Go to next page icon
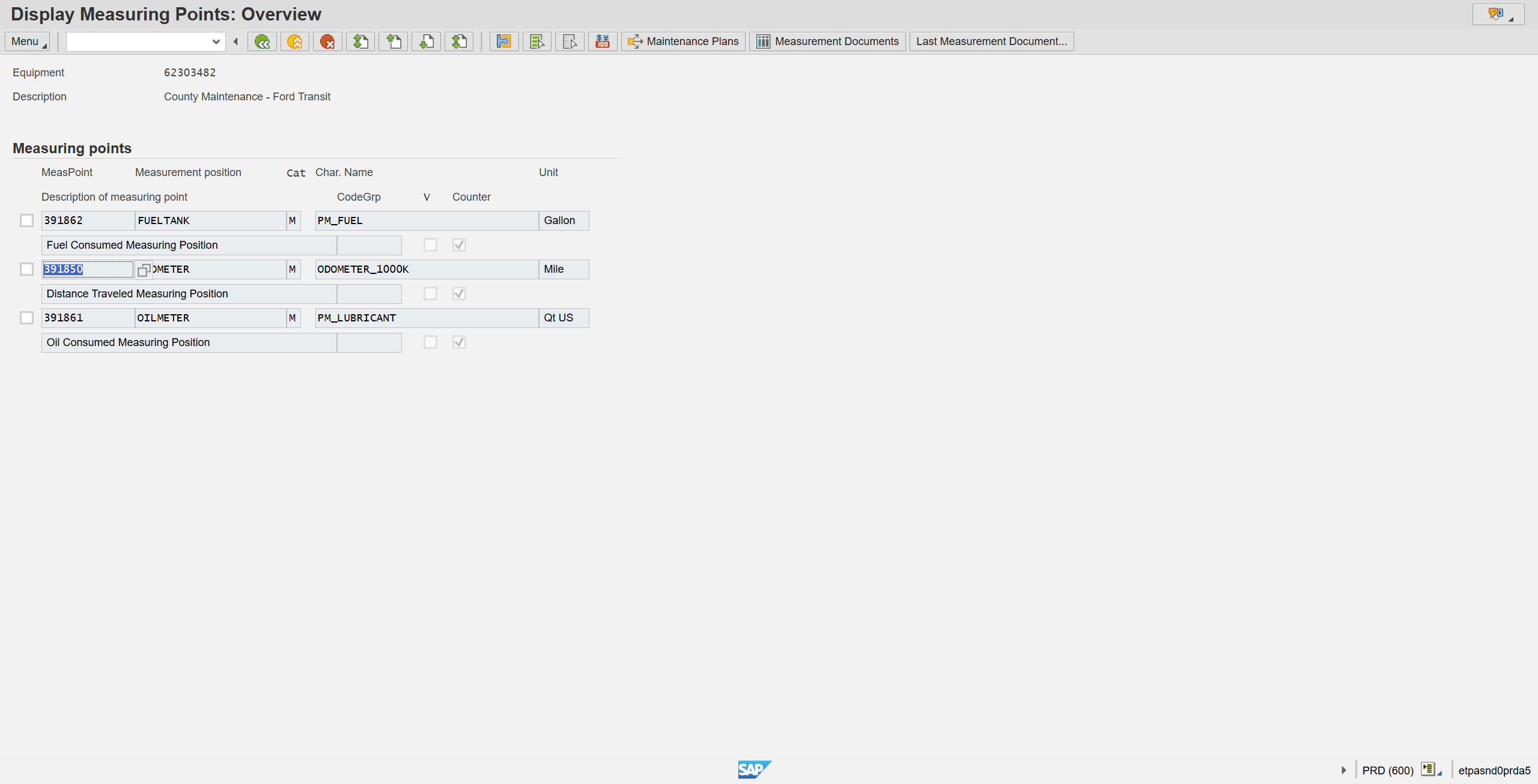Screen dimensions: 1538x784 point(427,41)
